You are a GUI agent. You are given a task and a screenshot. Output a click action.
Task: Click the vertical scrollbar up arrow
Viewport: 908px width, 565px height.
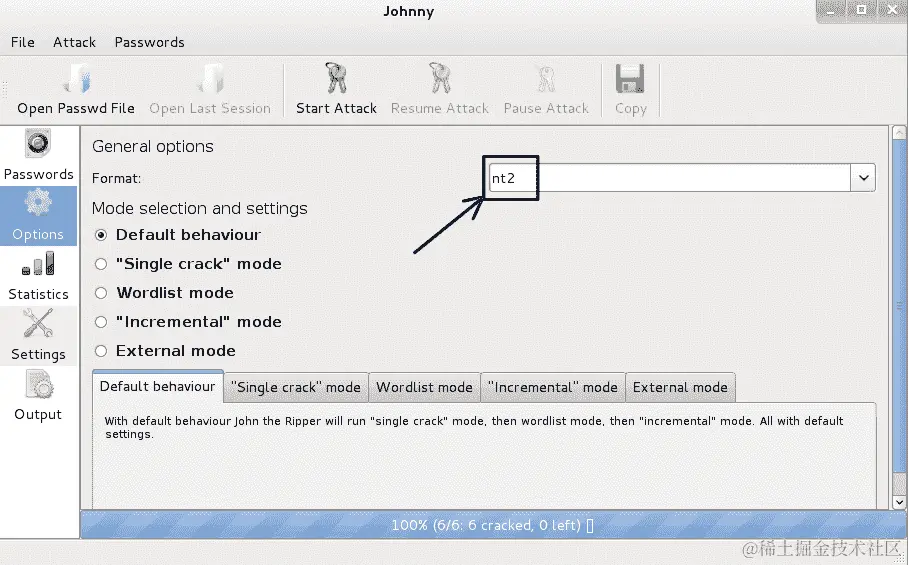[899, 133]
